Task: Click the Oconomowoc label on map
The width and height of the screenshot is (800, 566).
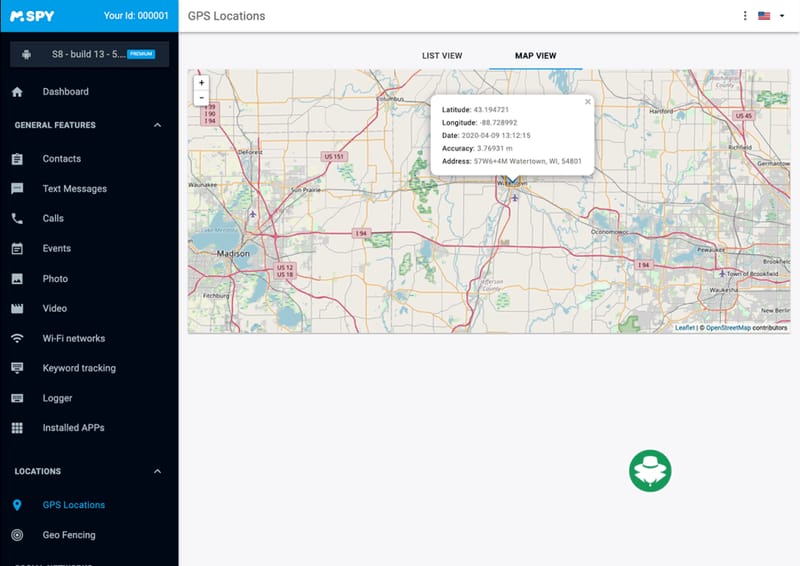Action: pos(609,232)
